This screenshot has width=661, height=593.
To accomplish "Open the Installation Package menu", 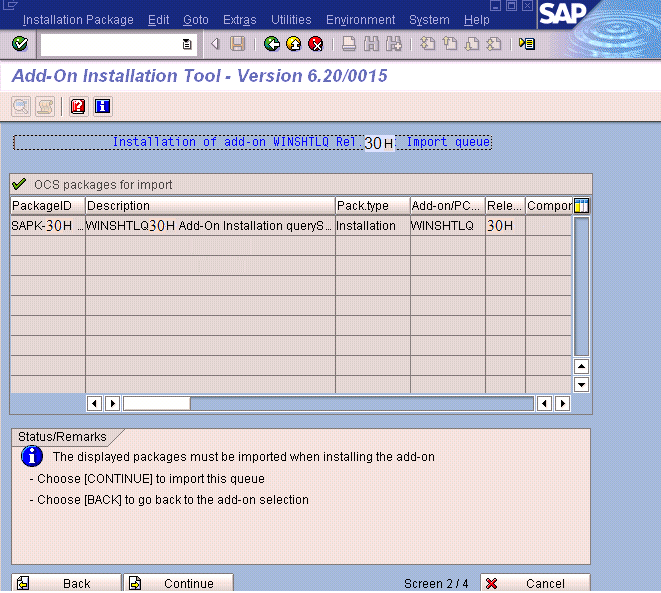I will [x=78, y=20].
